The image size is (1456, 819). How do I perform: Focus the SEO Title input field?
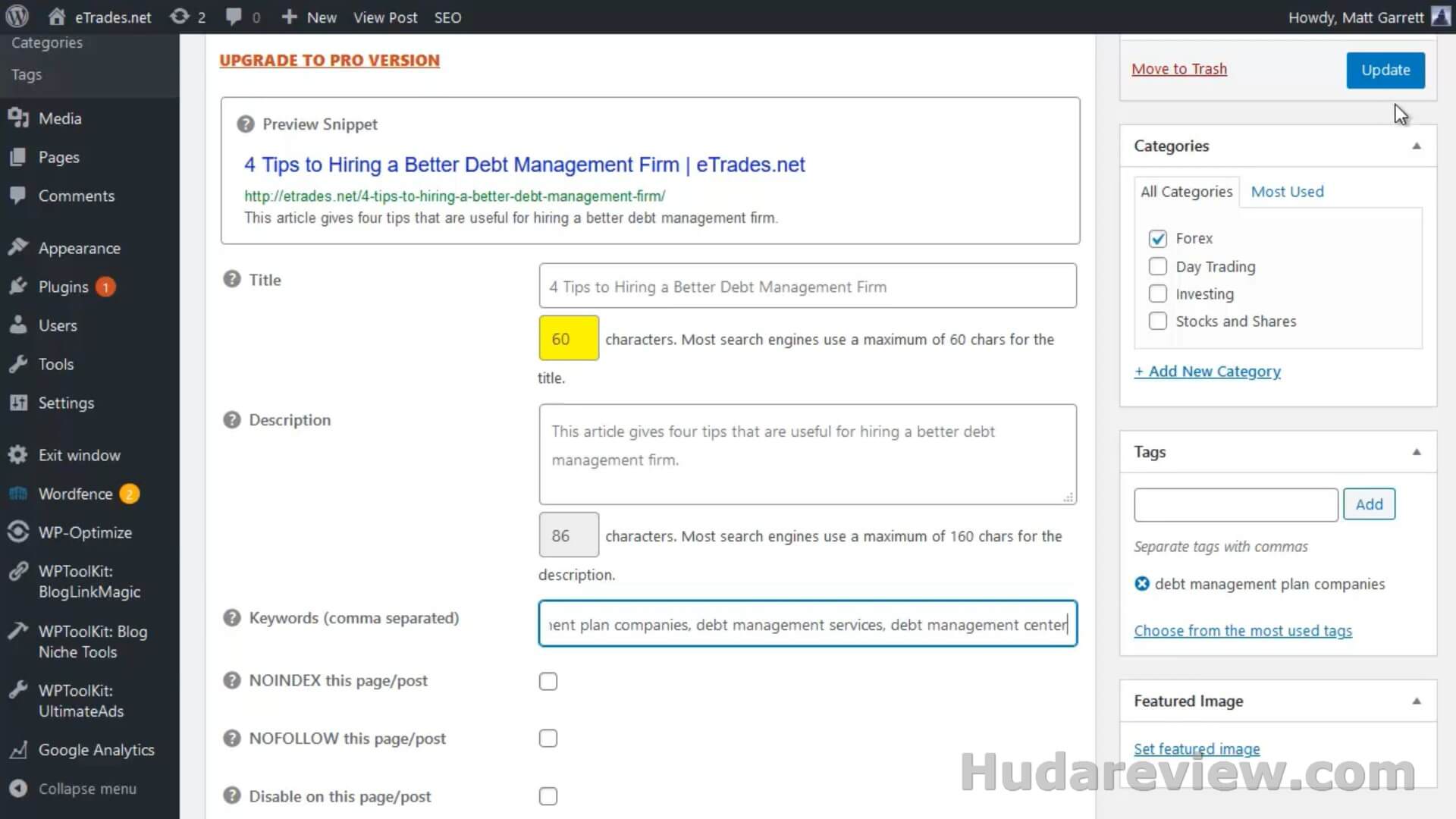click(808, 286)
